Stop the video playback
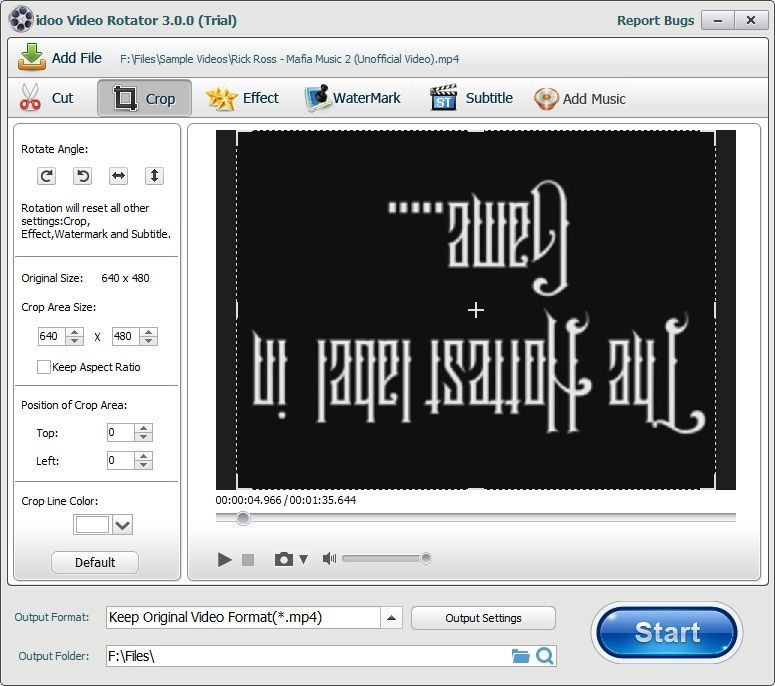Screen dimensions: 775x686 (248, 559)
